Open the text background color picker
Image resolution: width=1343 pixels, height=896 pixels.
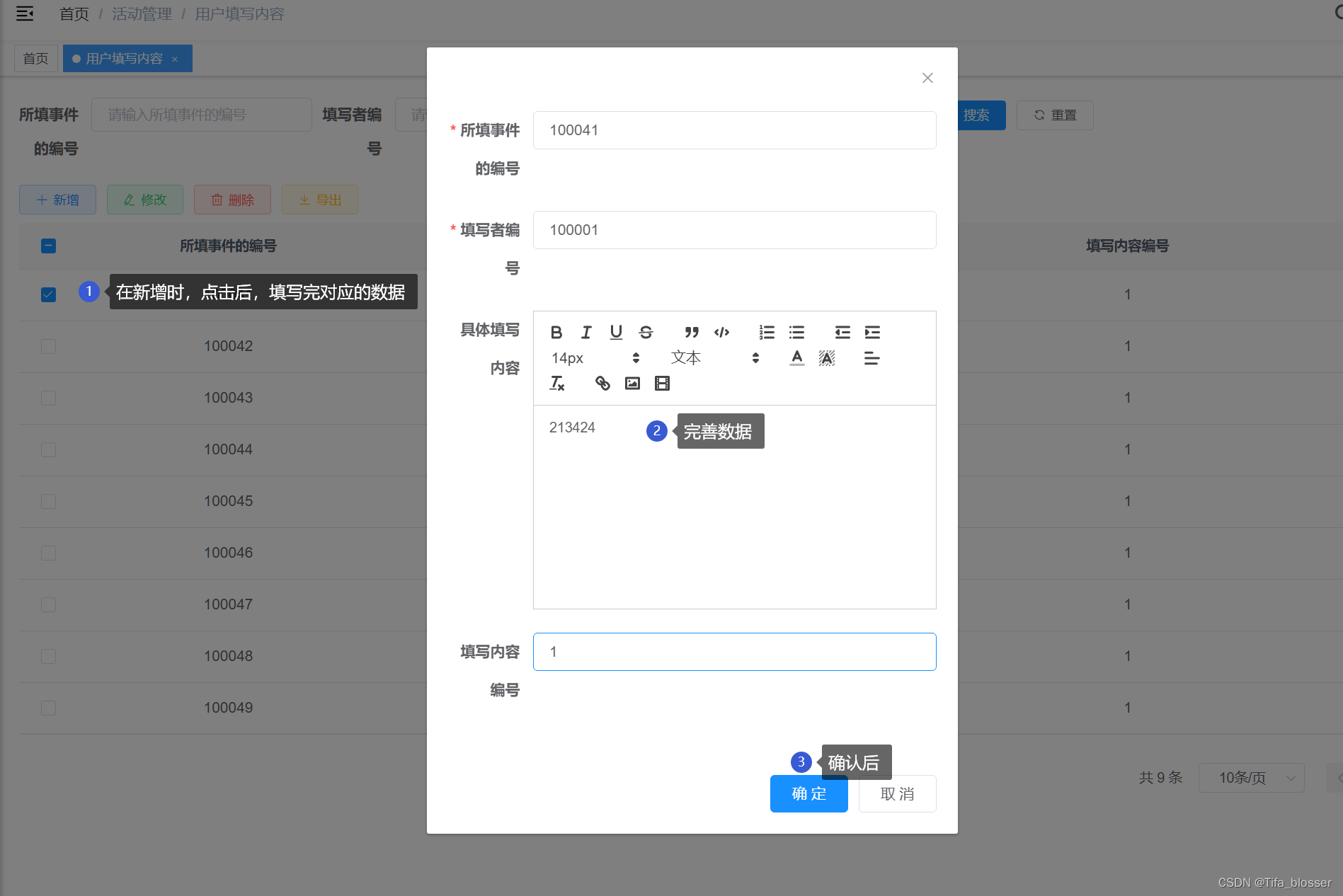(827, 358)
